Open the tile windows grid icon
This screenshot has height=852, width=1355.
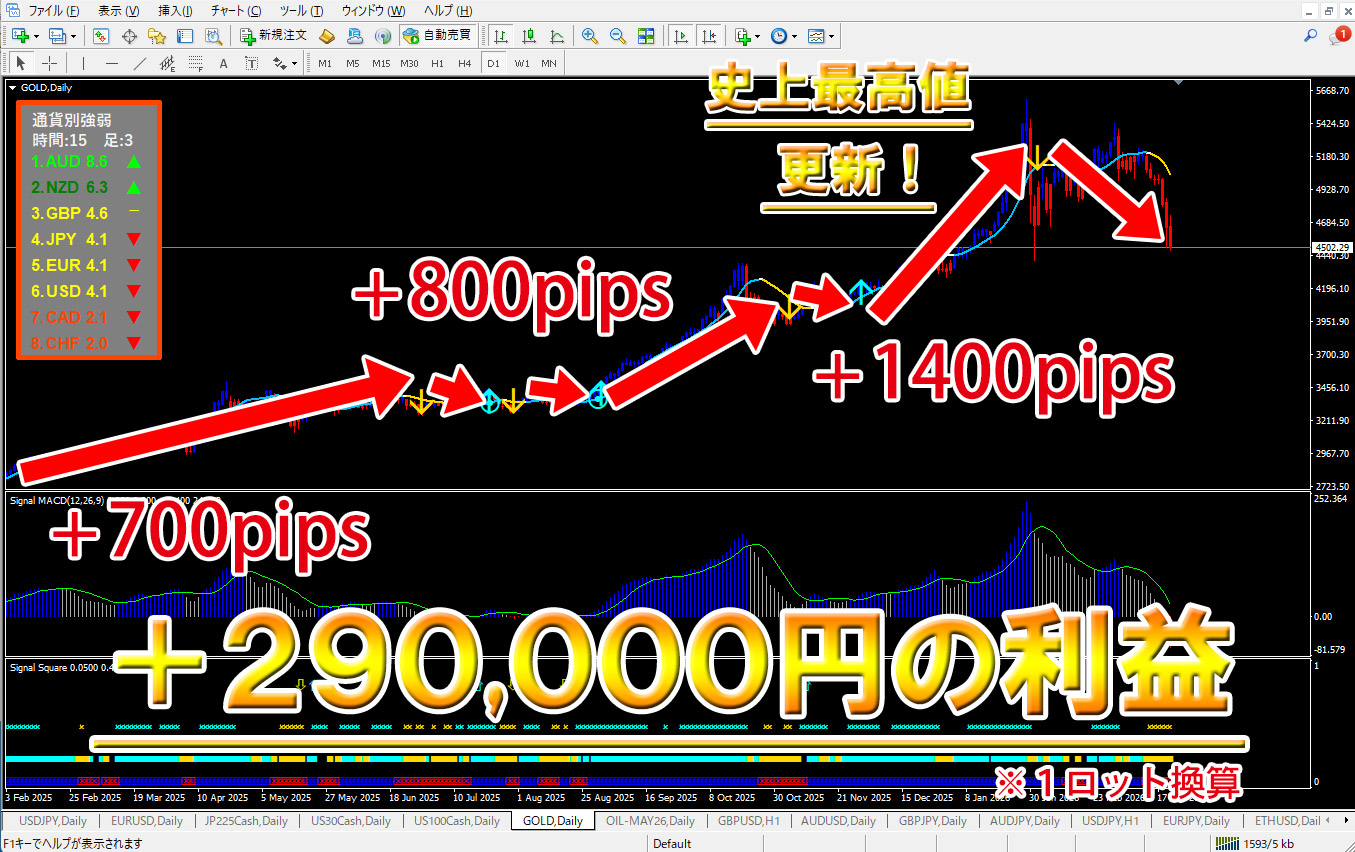coord(646,36)
